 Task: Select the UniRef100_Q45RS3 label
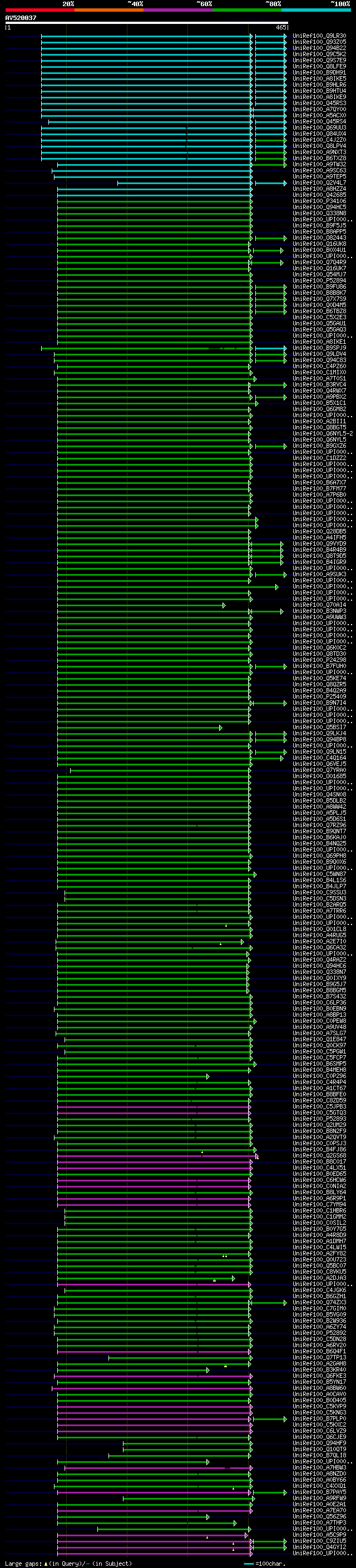tap(319, 103)
